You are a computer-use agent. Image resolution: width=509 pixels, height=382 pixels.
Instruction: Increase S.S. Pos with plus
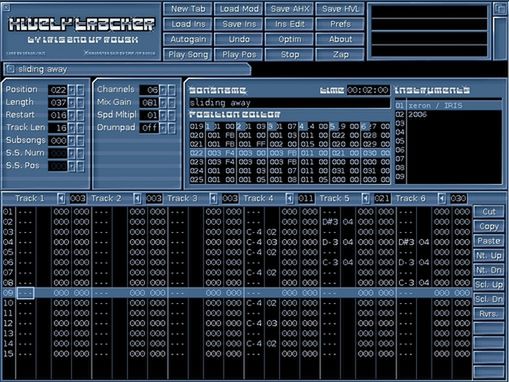click(72, 166)
